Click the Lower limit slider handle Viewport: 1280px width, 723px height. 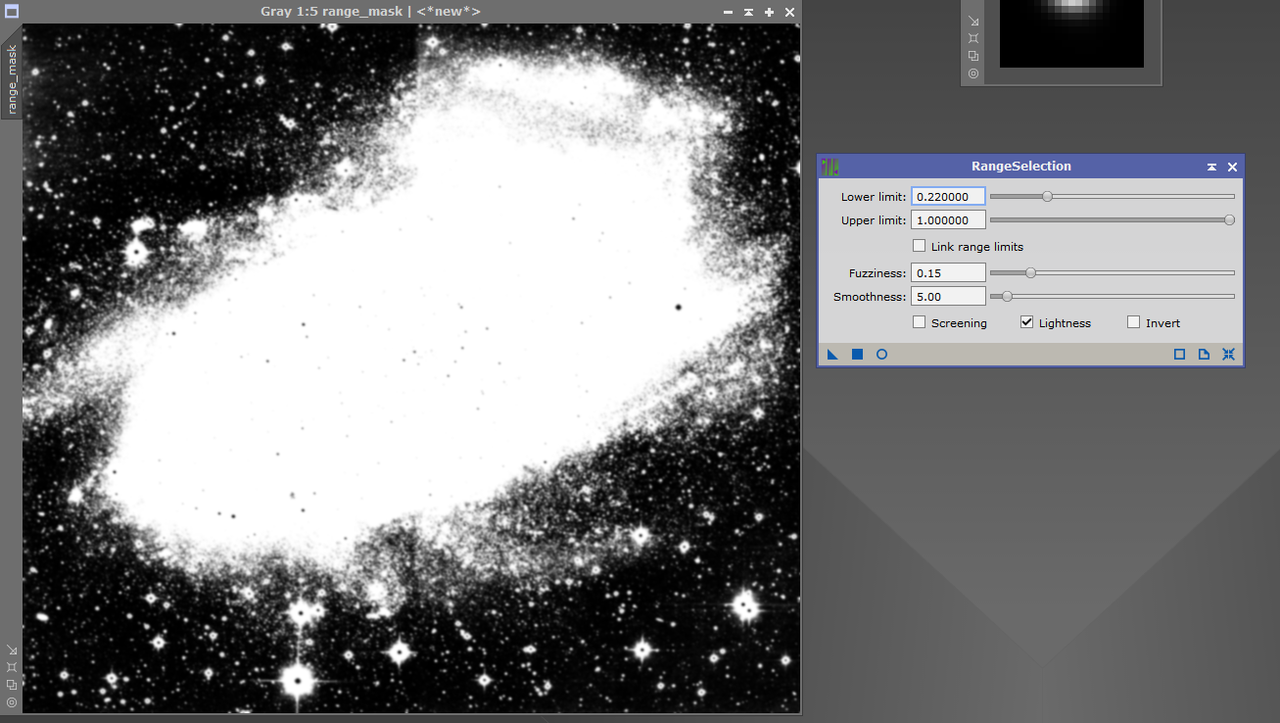click(1047, 196)
